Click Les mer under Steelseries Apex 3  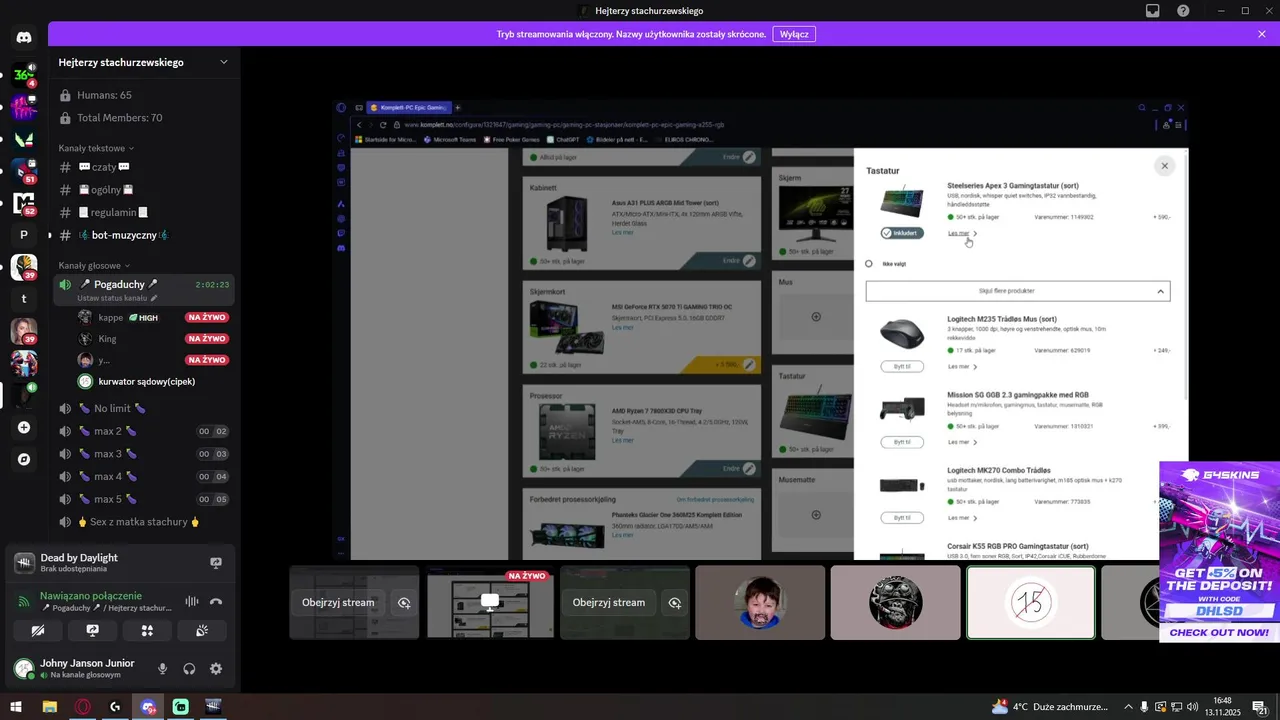point(962,233)
